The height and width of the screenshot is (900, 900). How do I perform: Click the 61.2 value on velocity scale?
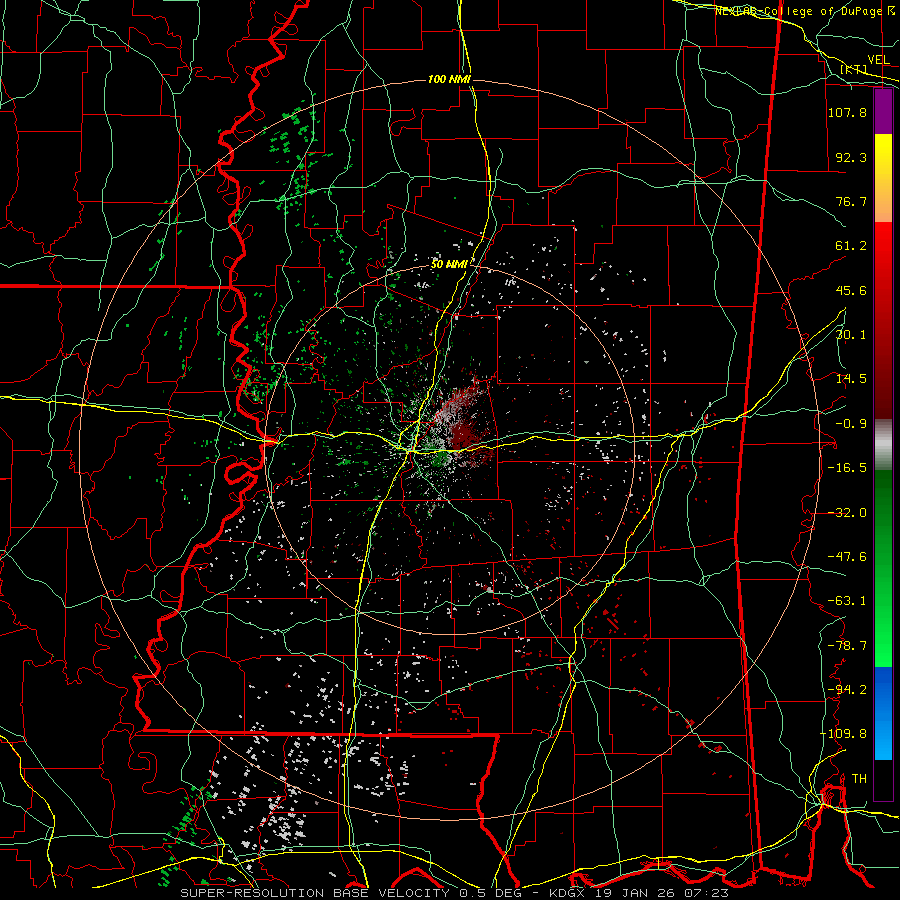851,246
